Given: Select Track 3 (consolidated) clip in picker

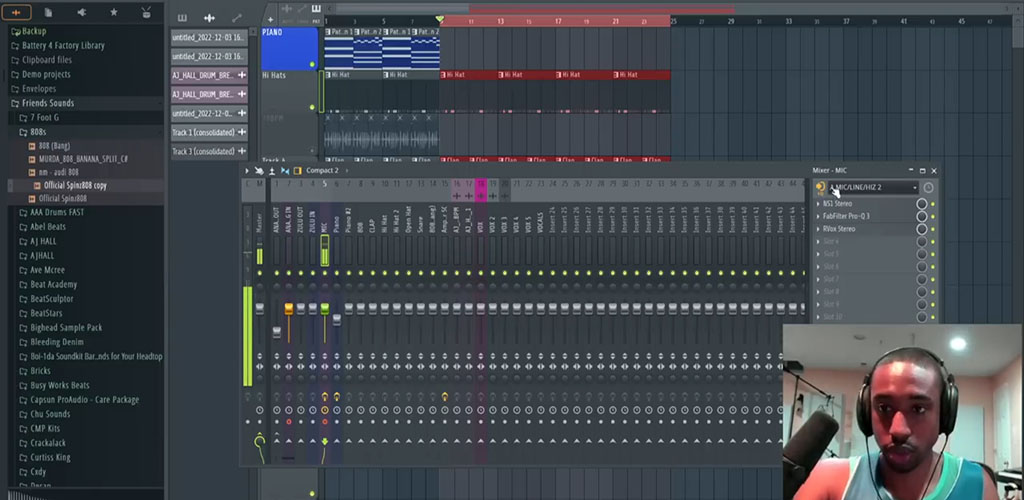Looking at the screenshot, I should [209, 151].
